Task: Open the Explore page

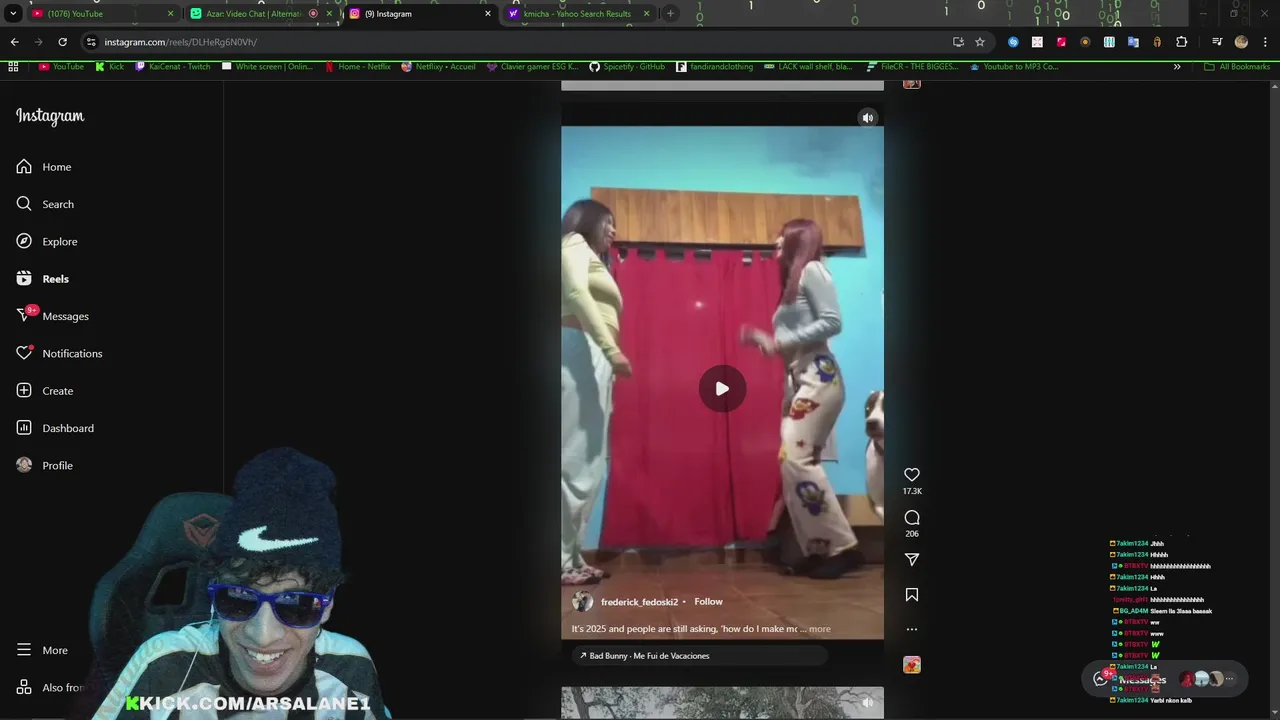Action: (x=47, y=241)
